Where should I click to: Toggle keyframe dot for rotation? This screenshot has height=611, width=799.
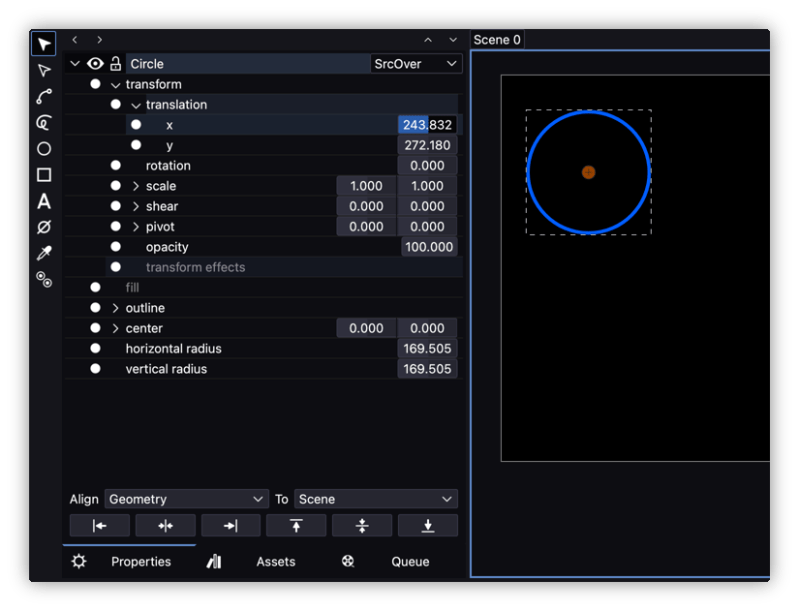point(116,166)
